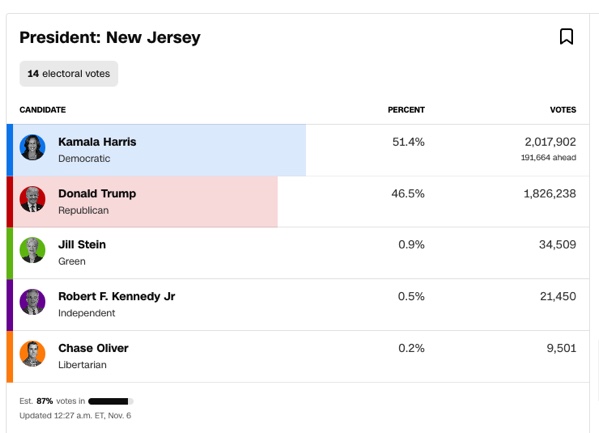Bookmark the New Jersey president race
The width and height of the screenshot is (599, 433).
point(566,37)
